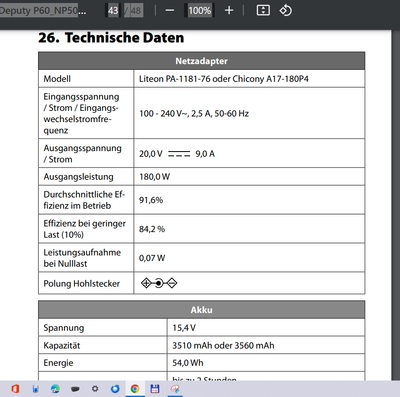Click the '54,0 Wh' value

point(188,363)
